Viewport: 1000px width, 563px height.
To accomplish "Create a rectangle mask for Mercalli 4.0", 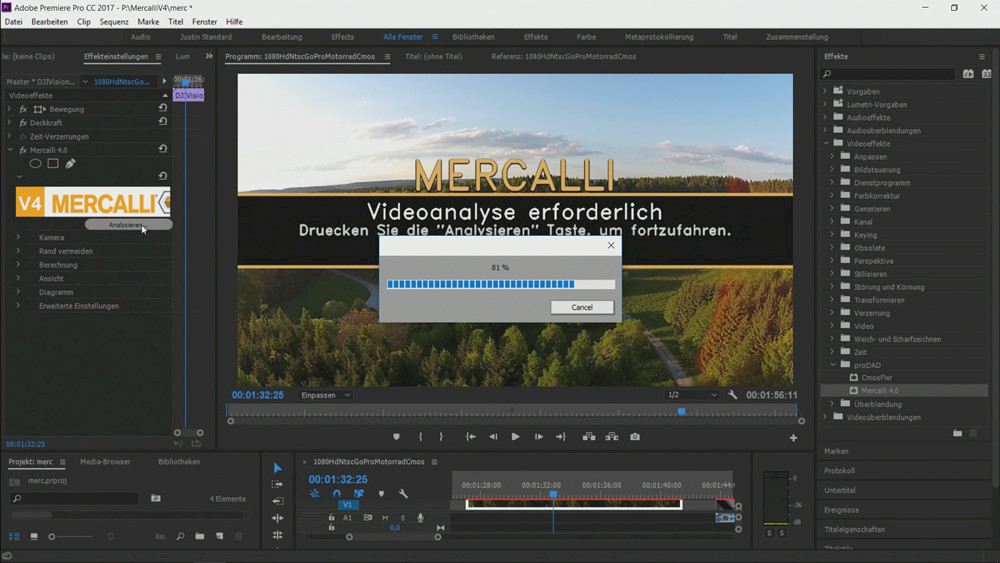I will coord(53,164).
